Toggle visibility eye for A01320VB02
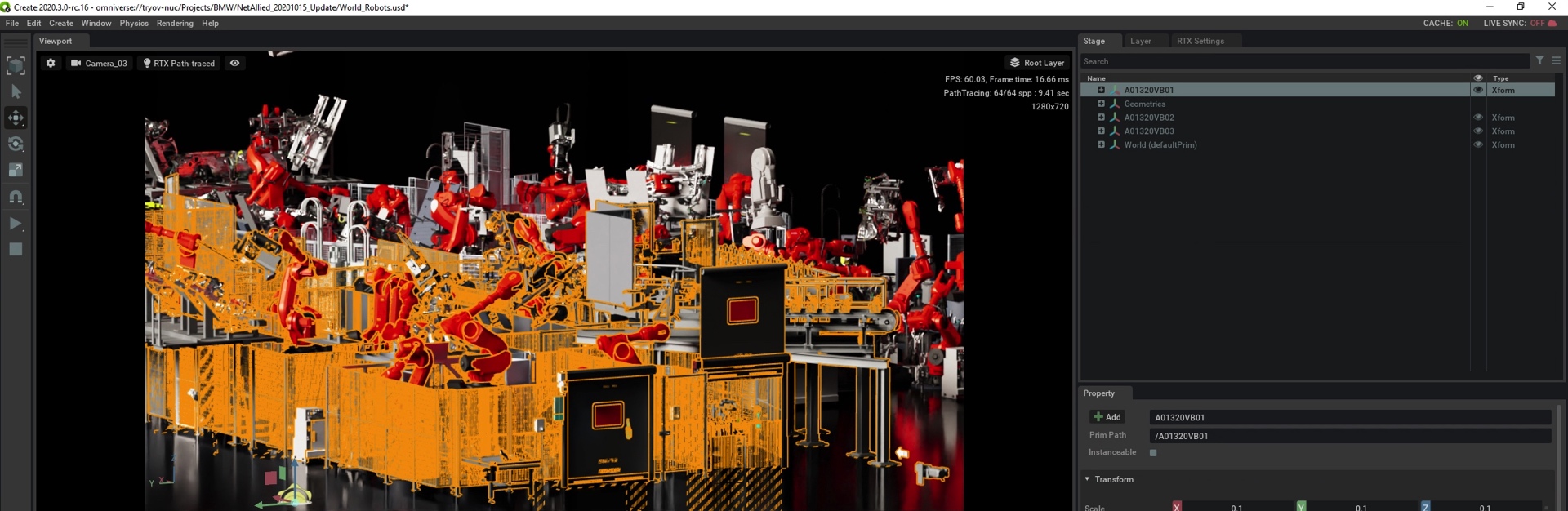Viewport: 1568px width, 511px height. (1477, 118)
